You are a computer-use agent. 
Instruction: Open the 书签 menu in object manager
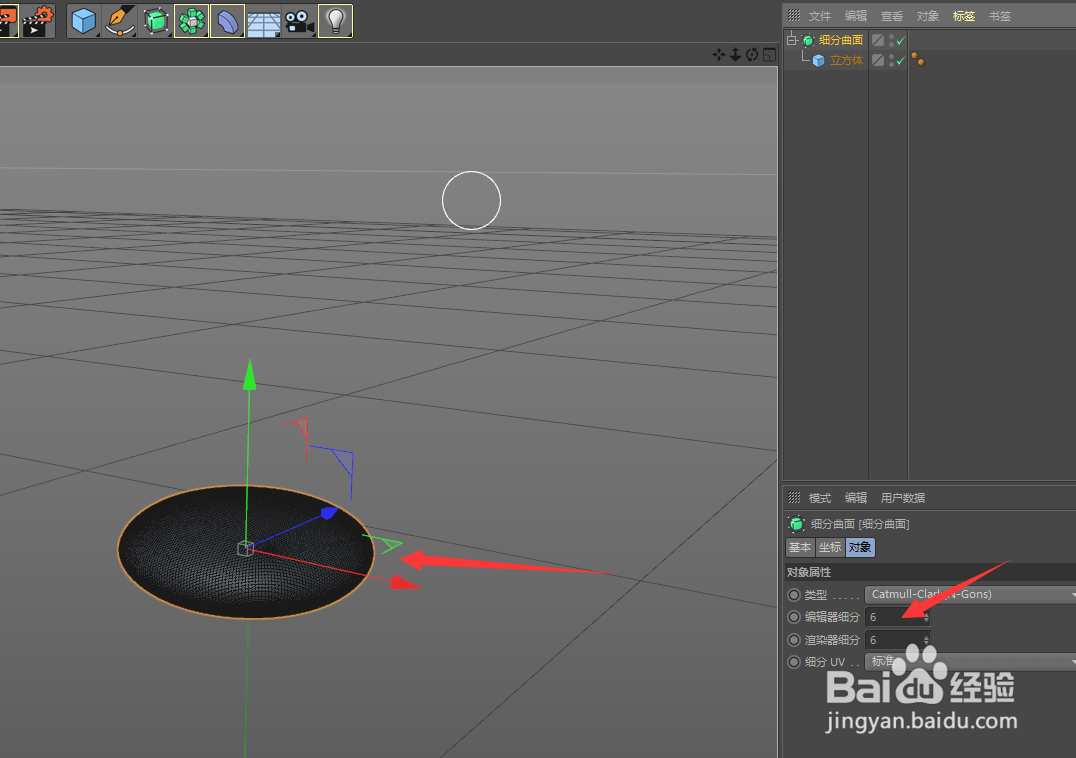click(x=1000, y=16)
